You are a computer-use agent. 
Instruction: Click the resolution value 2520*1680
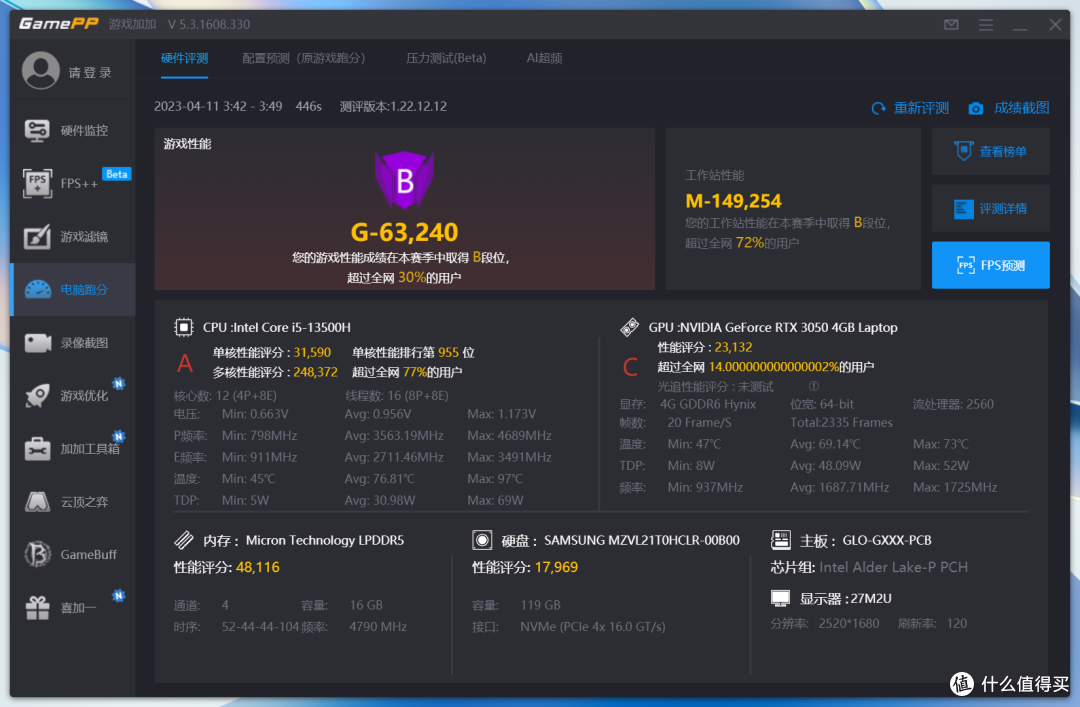click(x=849, y=623)
